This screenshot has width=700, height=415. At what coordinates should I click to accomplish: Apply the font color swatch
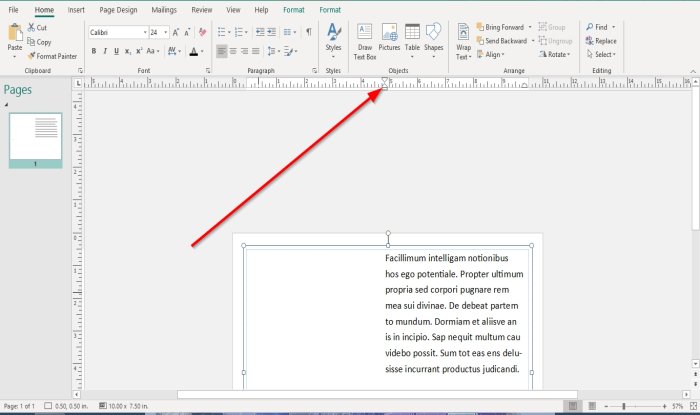tap(193, 51)
